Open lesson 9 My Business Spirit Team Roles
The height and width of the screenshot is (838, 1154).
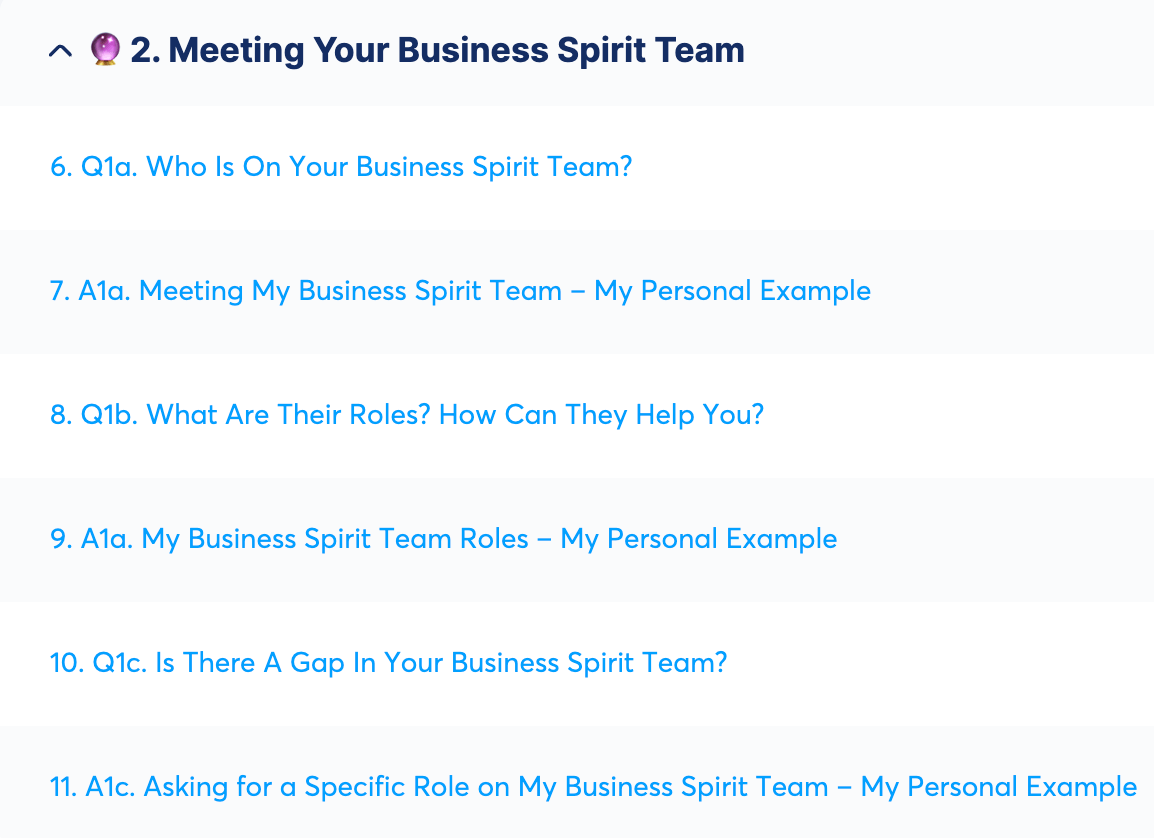(x=443, y=539)
